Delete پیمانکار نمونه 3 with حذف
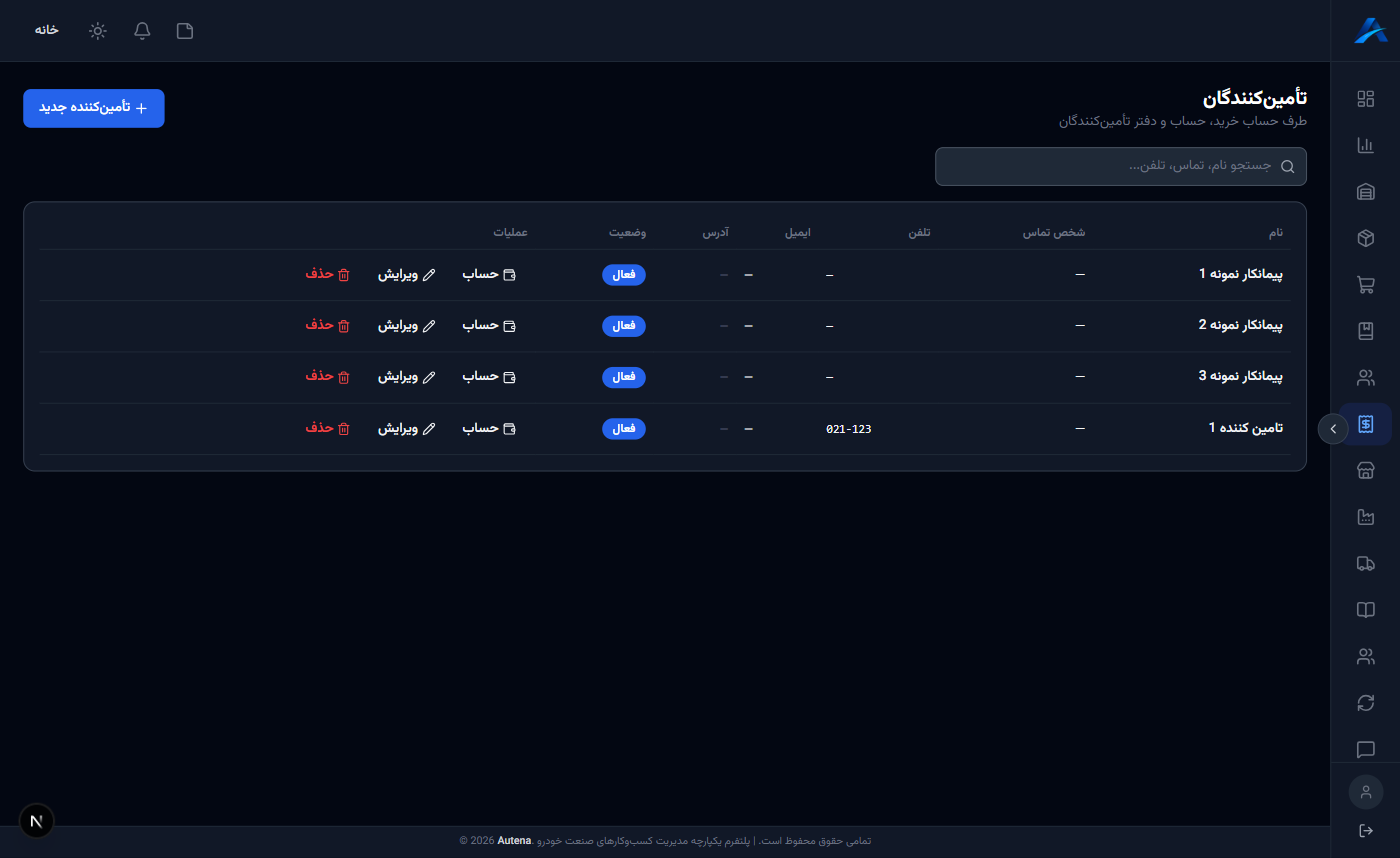This screenshot has width=1400, height=858. click(328, 377)
